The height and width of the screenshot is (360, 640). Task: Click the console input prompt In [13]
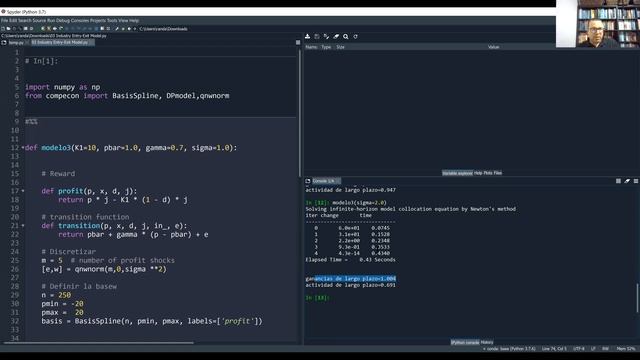pos(318,298)
